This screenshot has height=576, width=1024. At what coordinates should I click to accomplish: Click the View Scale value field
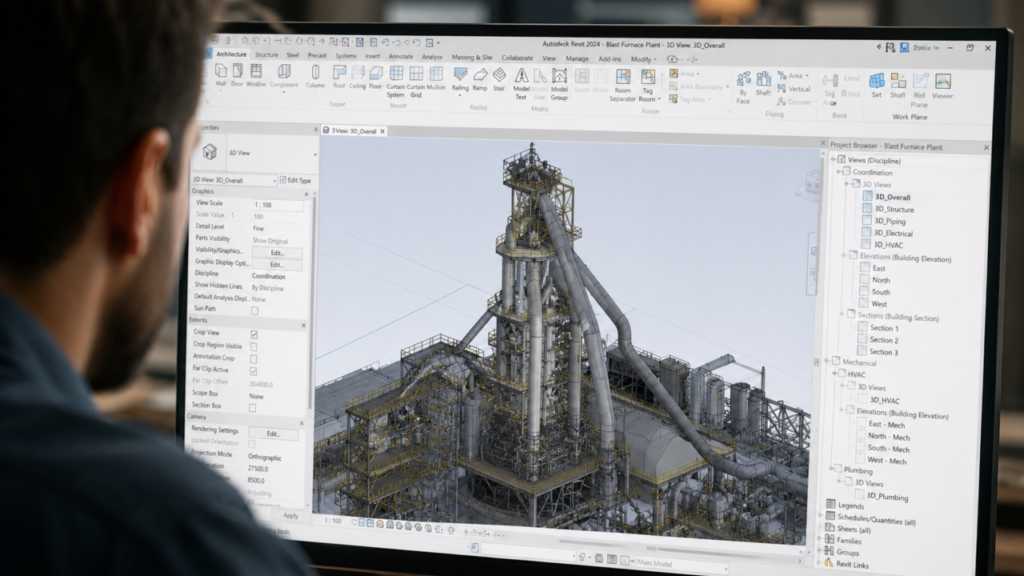pyautogui.click(x=278, y=205)
